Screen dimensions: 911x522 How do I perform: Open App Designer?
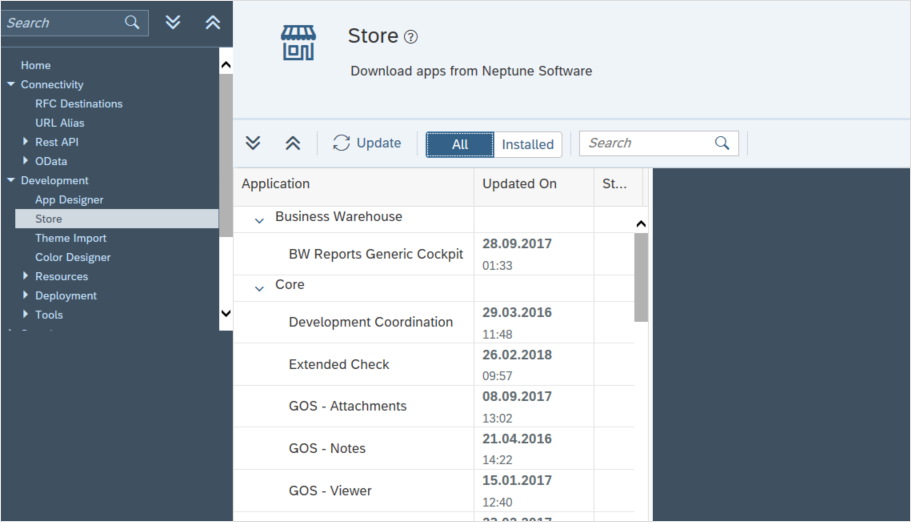tap(69, 199)
